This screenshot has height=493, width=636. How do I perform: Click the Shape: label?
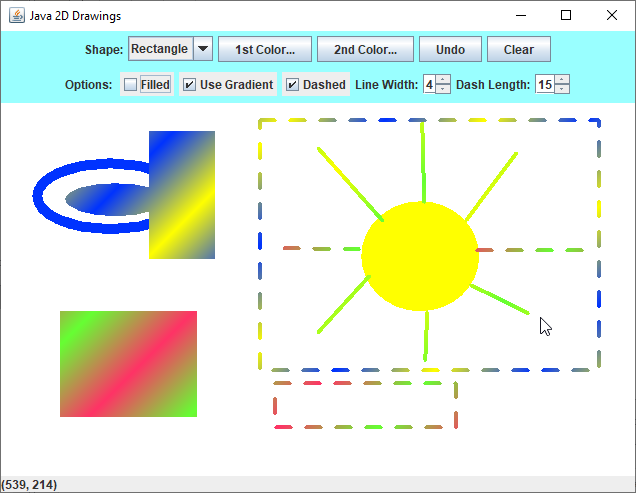pos(104,50)
